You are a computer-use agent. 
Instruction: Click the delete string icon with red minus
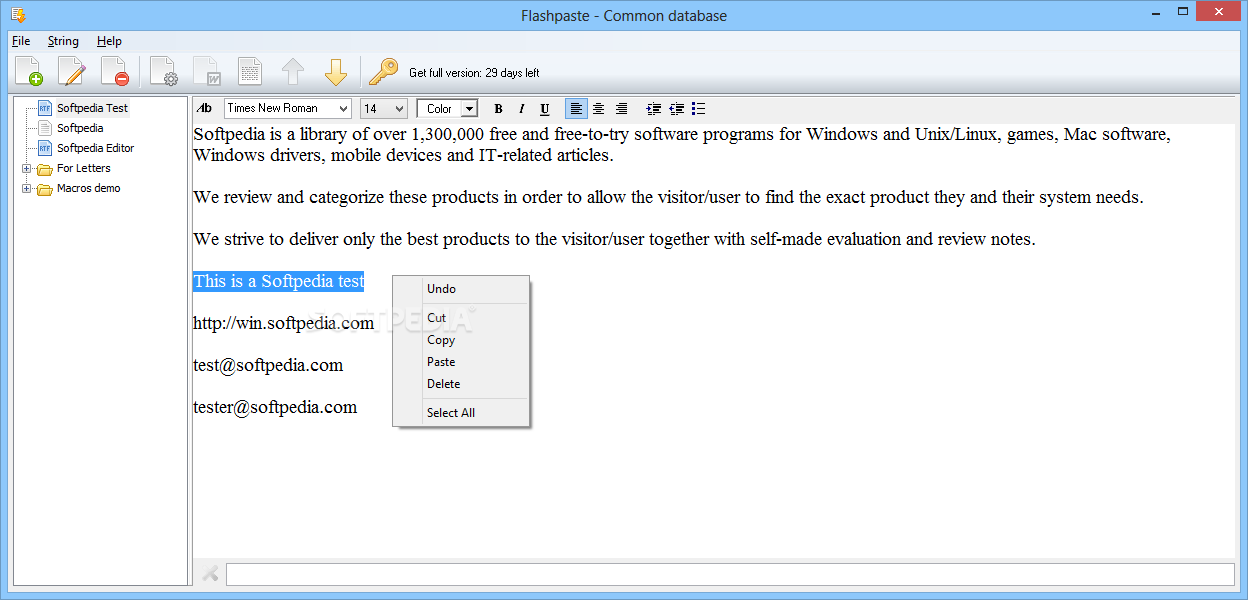tap(115, 72)
